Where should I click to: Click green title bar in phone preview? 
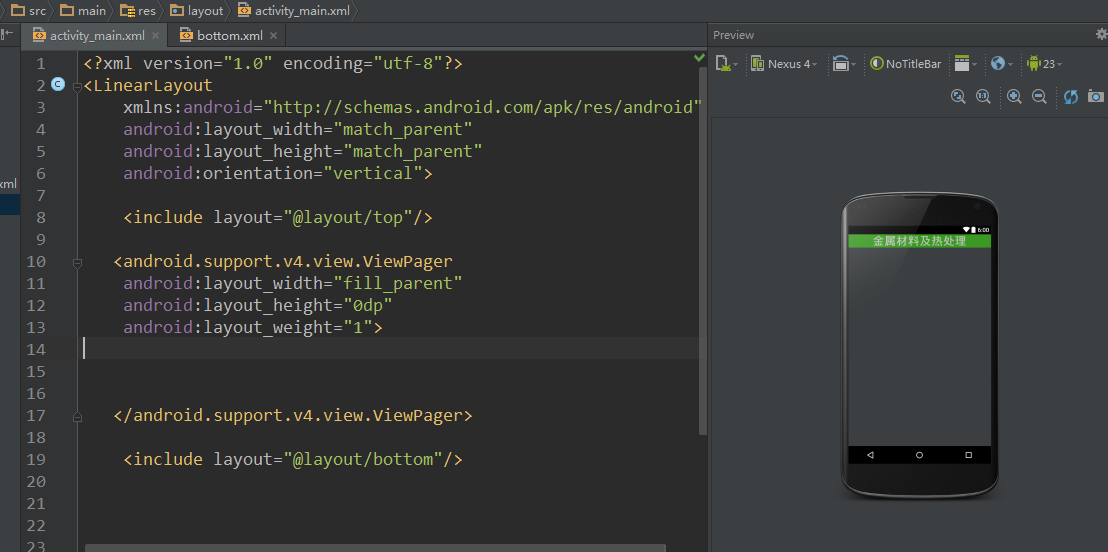pyautogui.click(x=919, y=241)
